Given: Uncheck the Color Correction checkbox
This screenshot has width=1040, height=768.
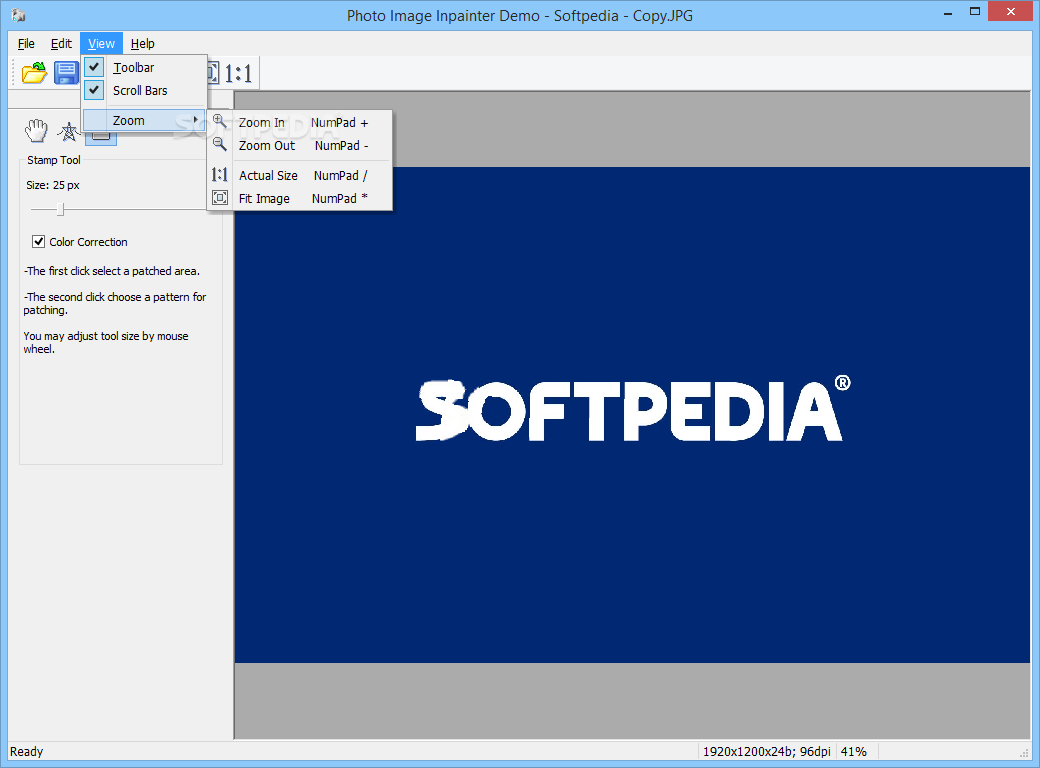Looking at the screenshot, I should point(38,242).
